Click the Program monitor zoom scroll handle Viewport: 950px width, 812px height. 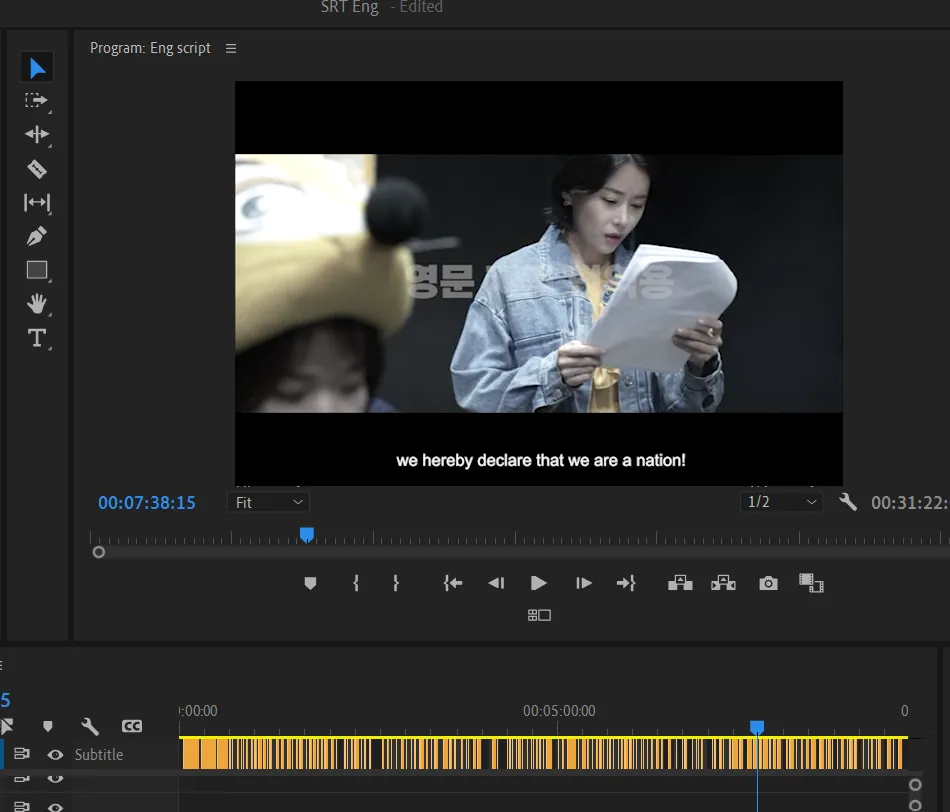point(99,552)
